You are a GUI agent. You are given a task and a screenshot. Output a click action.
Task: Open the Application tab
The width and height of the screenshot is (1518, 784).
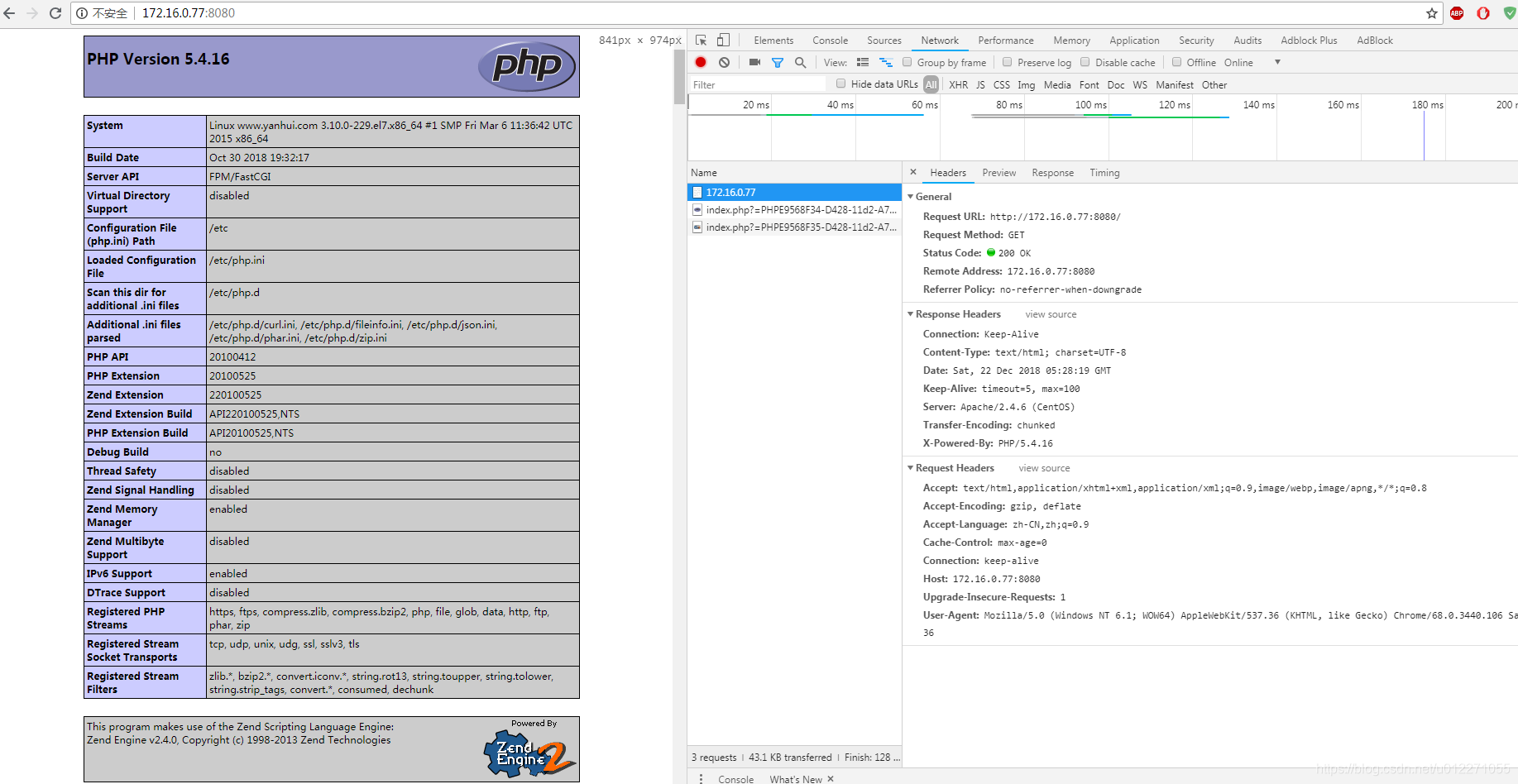[x=1134, y=40]
